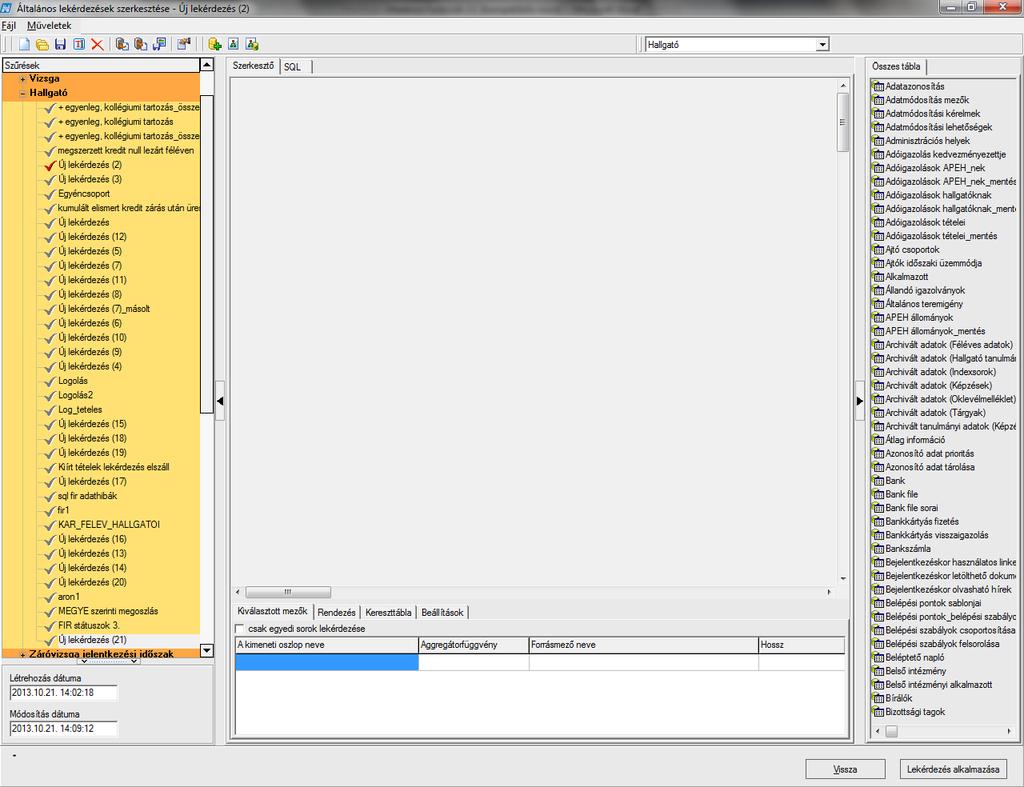Click the properties toolbar icon

click(184, 44)
